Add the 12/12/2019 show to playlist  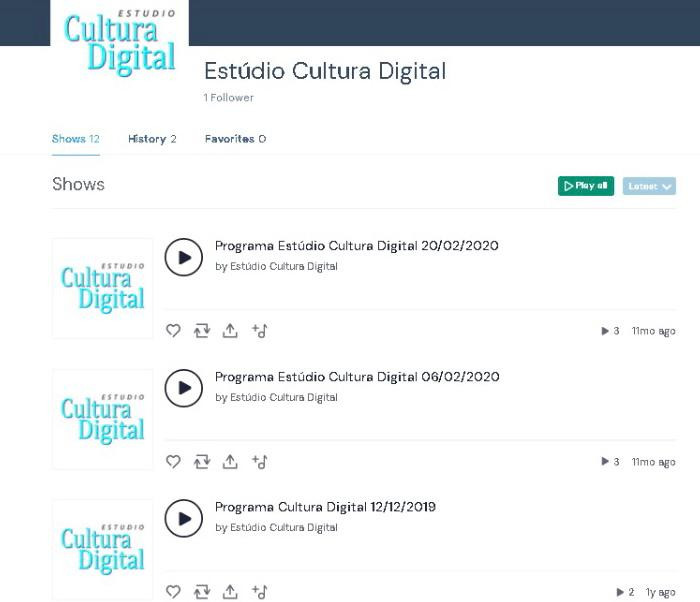click(259, 592)
